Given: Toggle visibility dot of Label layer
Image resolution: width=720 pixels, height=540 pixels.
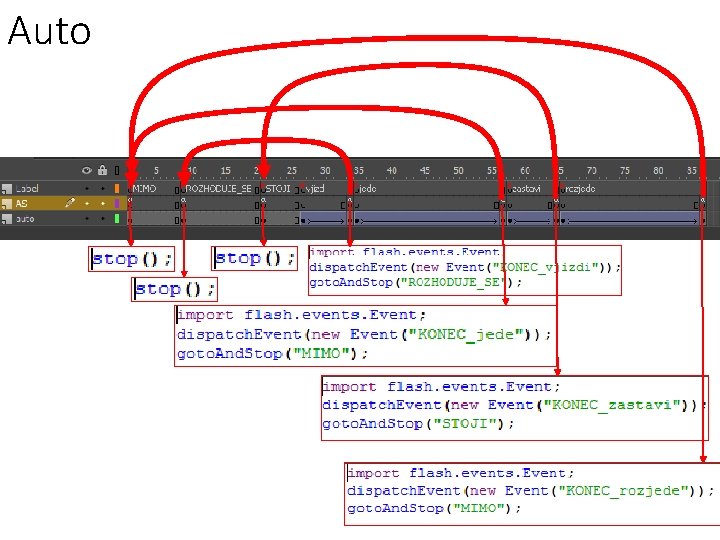Looking at the screenshot, I should click(87, 188).
